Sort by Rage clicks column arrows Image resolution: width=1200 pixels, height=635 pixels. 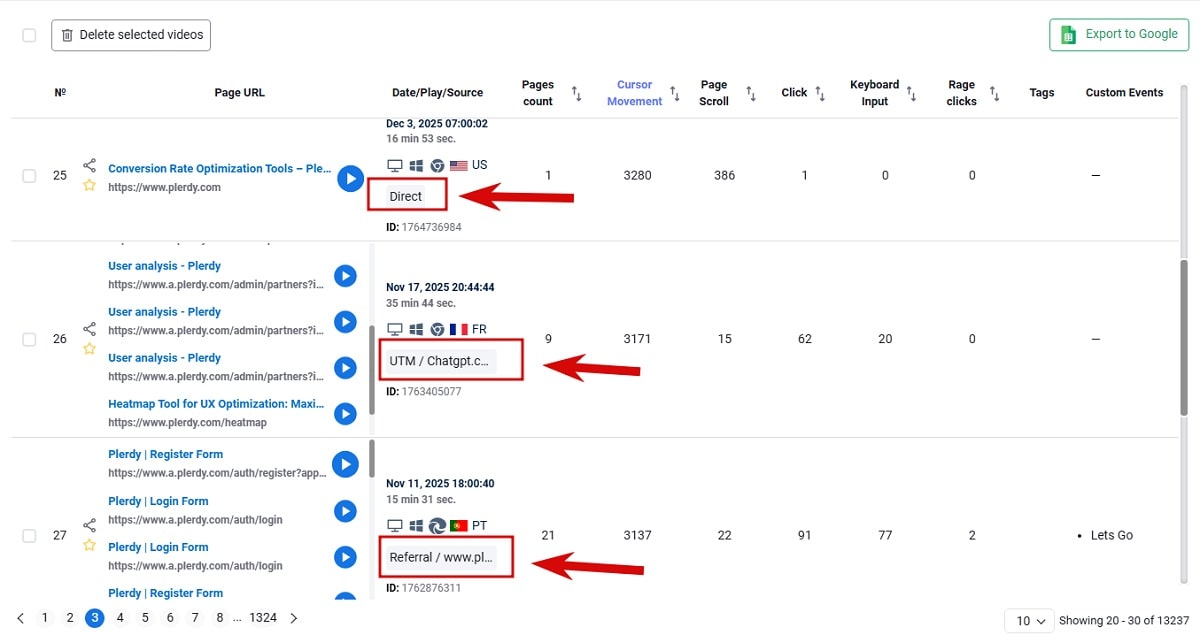[994, 93]
